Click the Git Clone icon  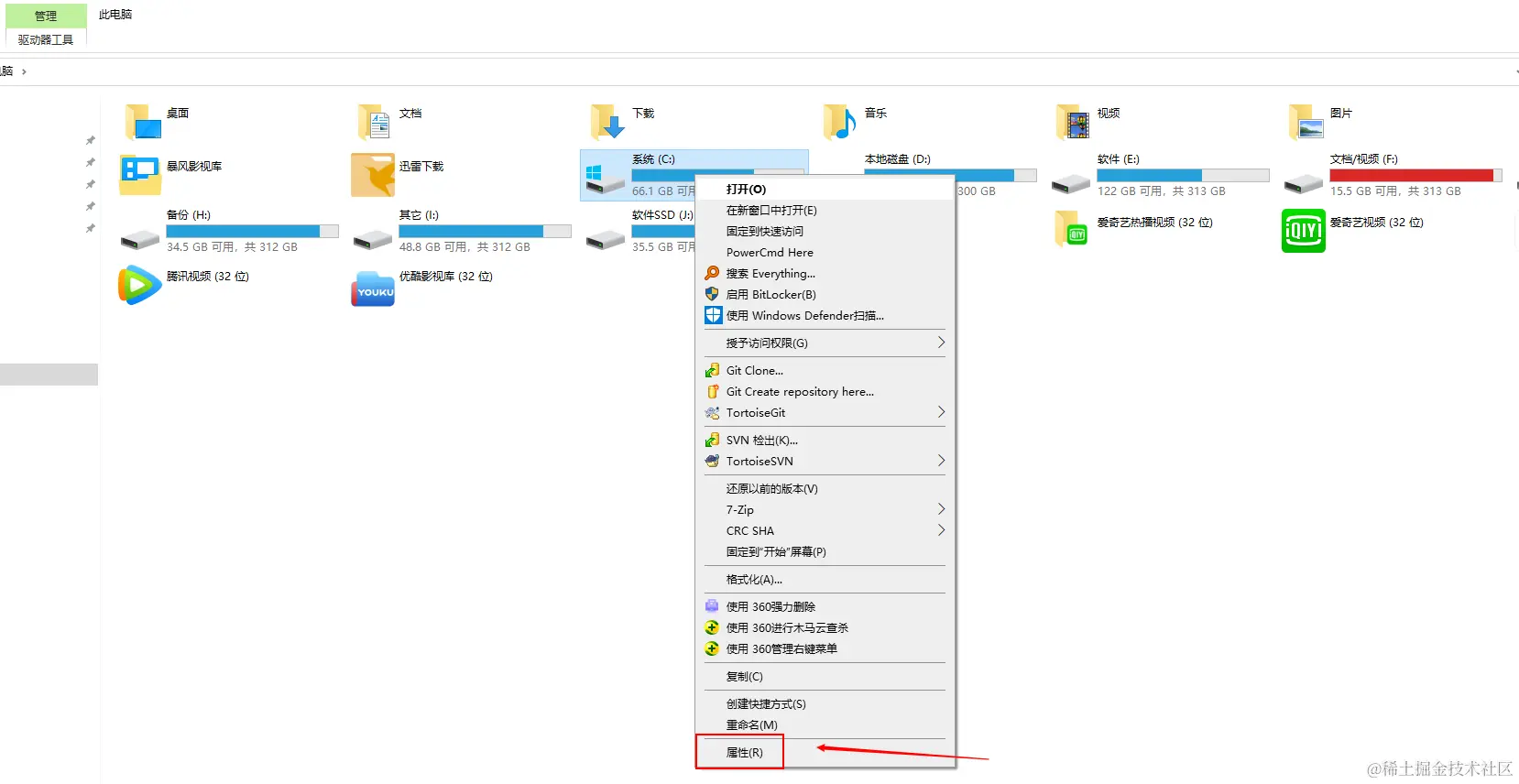(x=712, y=370)
